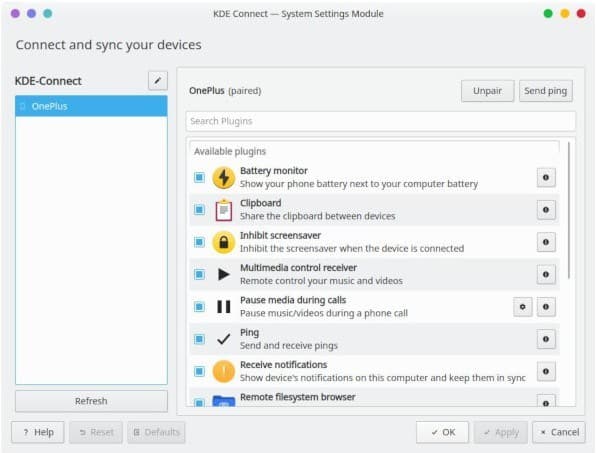597x453 pixels.
Task: Click the Battery monitor lightning bolt icon
Action: [223, 177]
